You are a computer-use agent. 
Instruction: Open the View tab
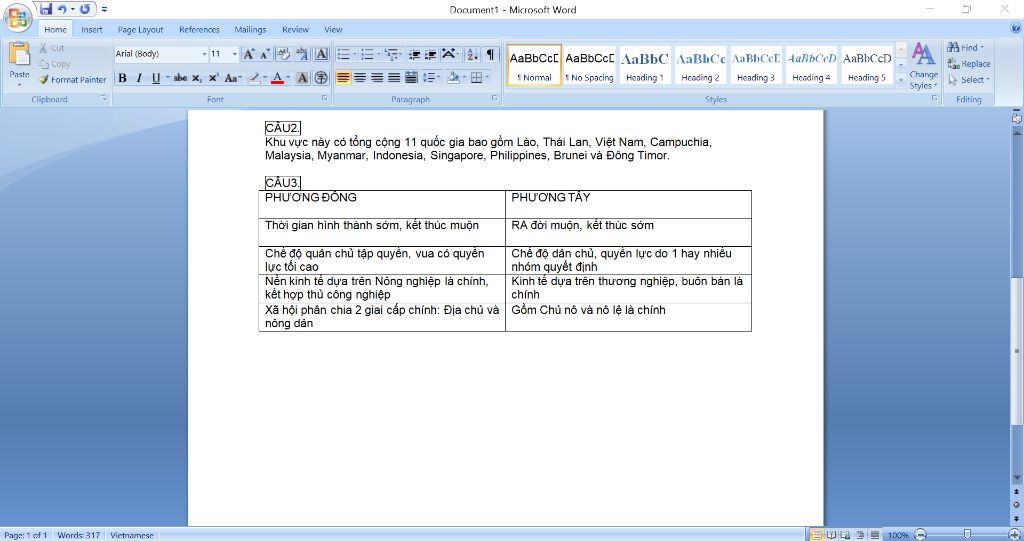(333, 29)
